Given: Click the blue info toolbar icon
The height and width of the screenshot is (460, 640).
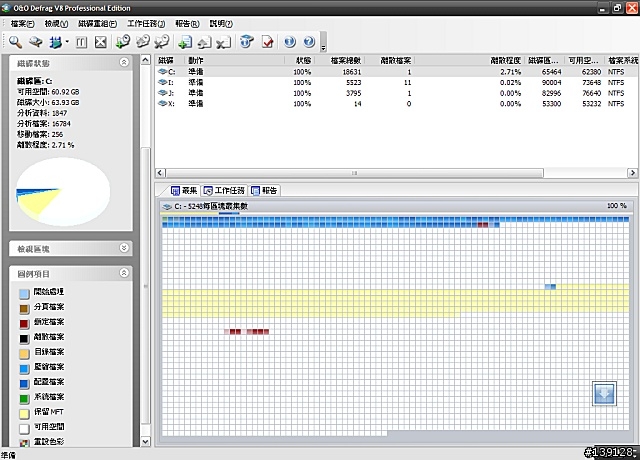Looking at the screenshot, I should tap(290, 42).
